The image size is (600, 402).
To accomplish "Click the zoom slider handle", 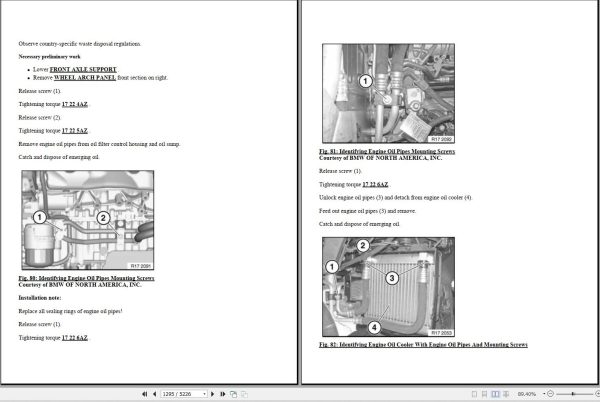I will (x=573, y=394).
